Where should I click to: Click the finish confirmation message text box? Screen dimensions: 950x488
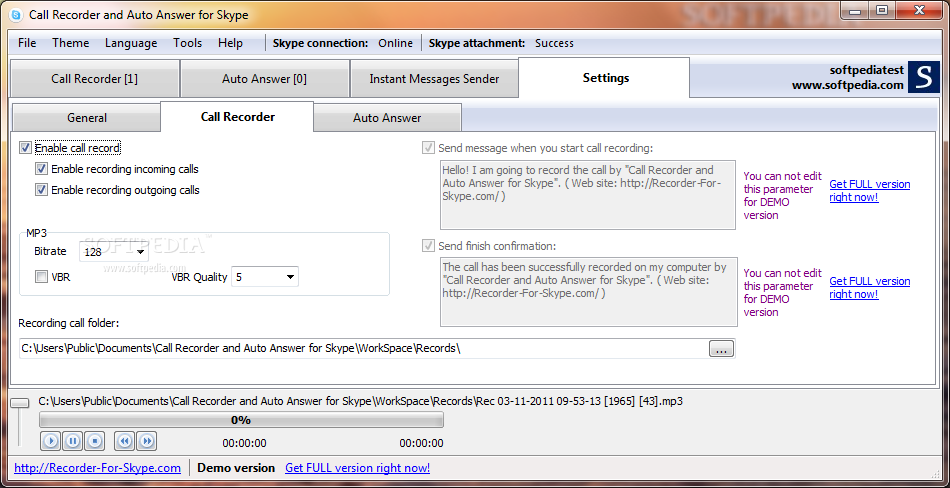[x=588, y=292]
